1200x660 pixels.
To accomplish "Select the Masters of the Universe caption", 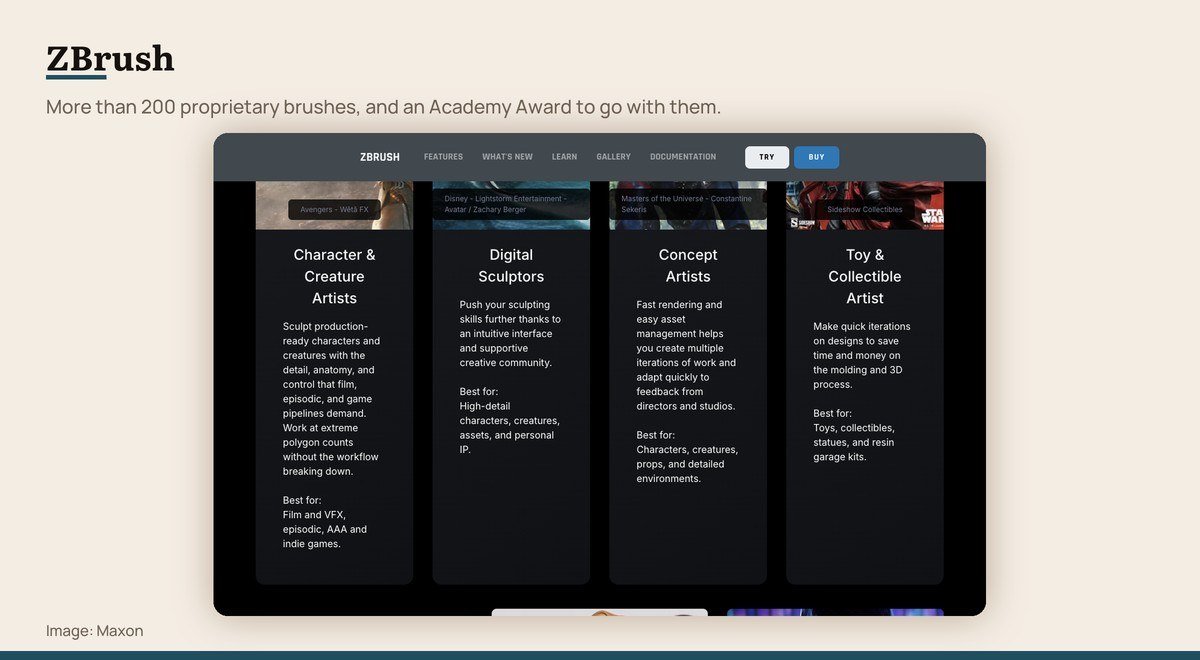I will (x=688, y=204).
